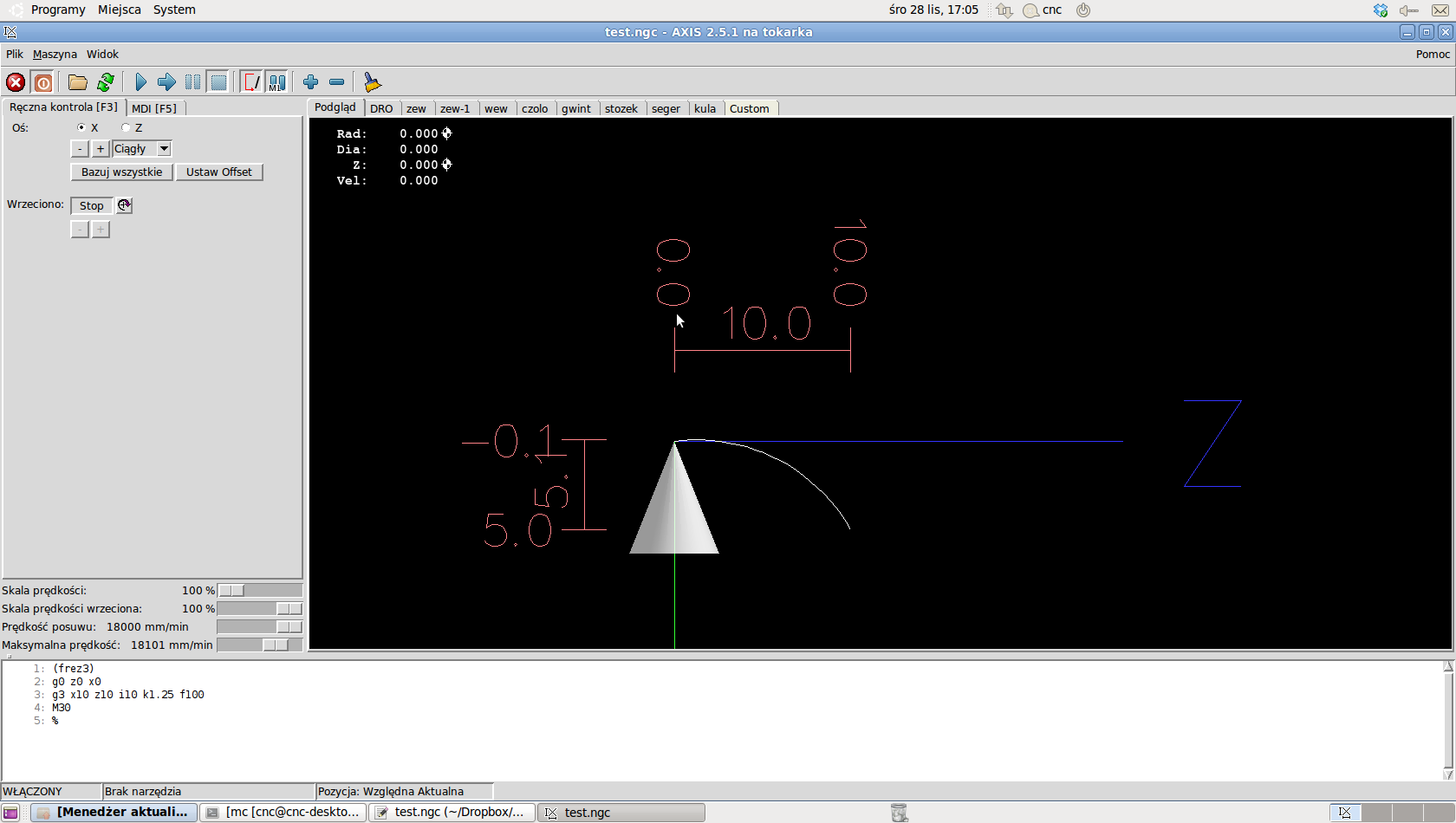Switch to test.ngc Dropbox editor taskbar window
This screenshot has height=823, width=1456.
pyautogui.click(x=452, y=813)
